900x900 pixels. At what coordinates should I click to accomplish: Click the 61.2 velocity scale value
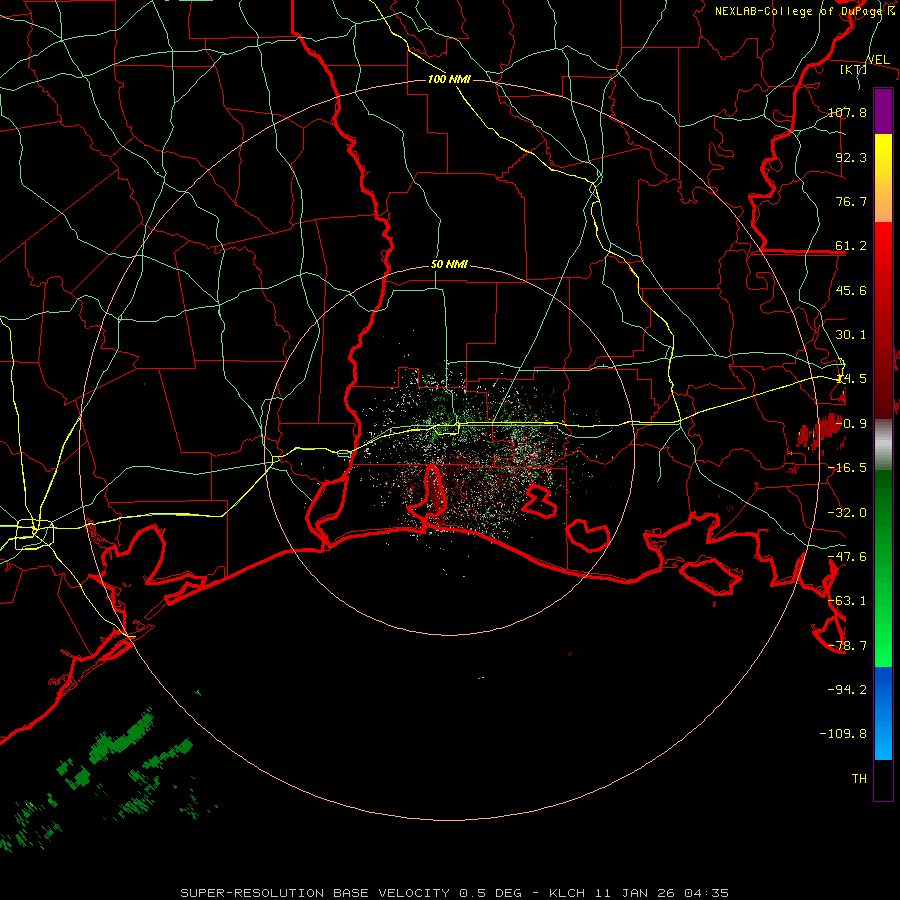click(x=851, y=246)
